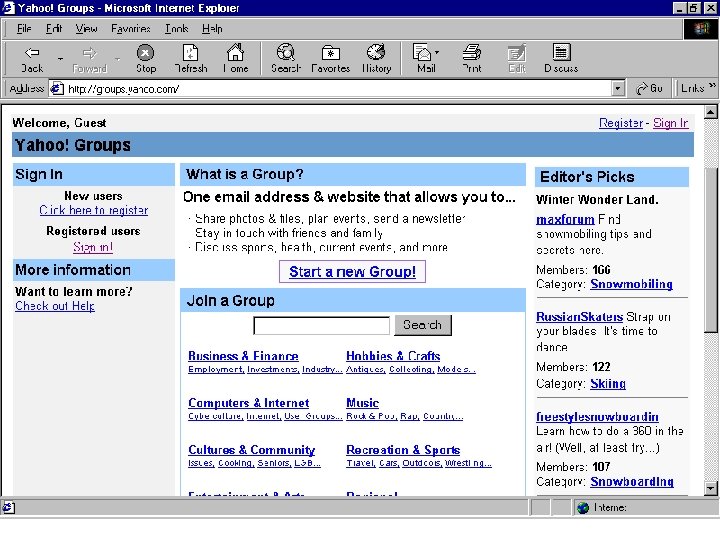
Task: Open Forward button history dropdown arrow
Action: pos(118,59)
